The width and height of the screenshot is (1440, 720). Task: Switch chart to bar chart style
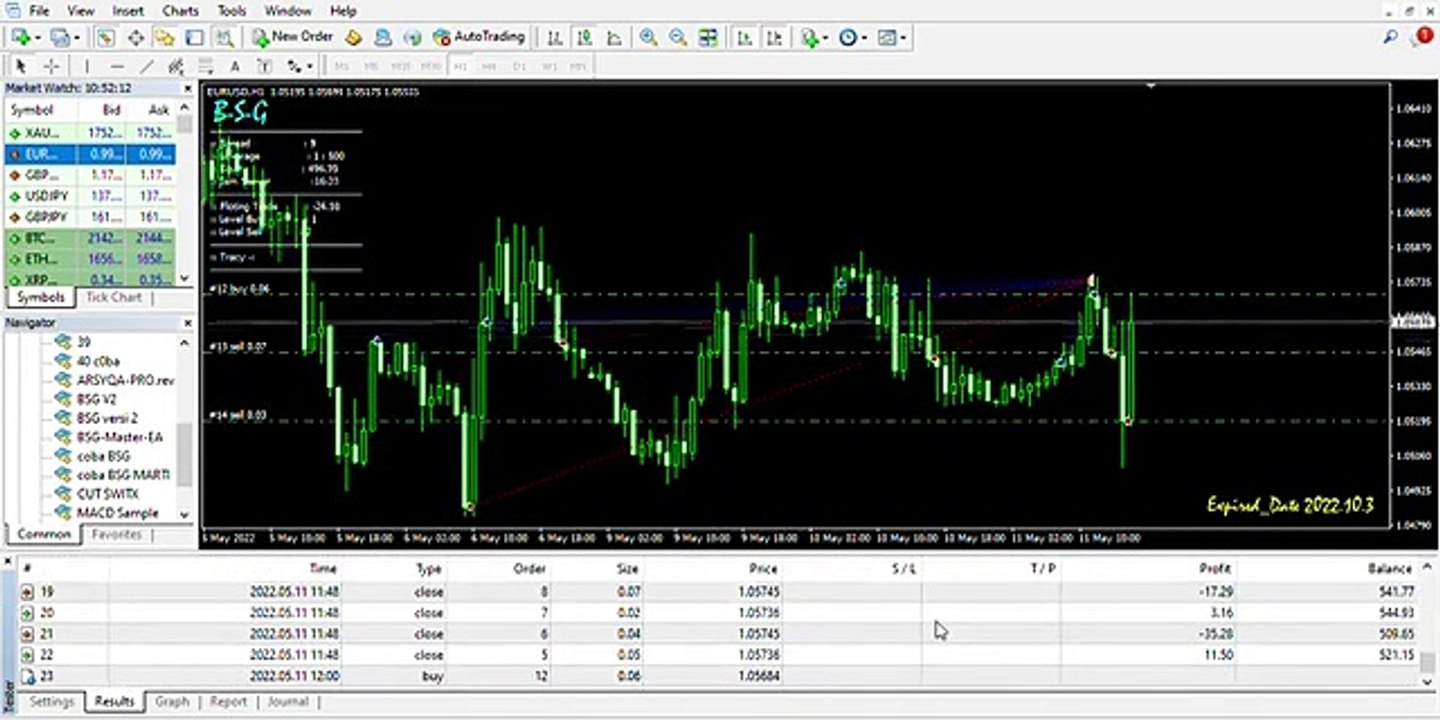tap(555, 37)
